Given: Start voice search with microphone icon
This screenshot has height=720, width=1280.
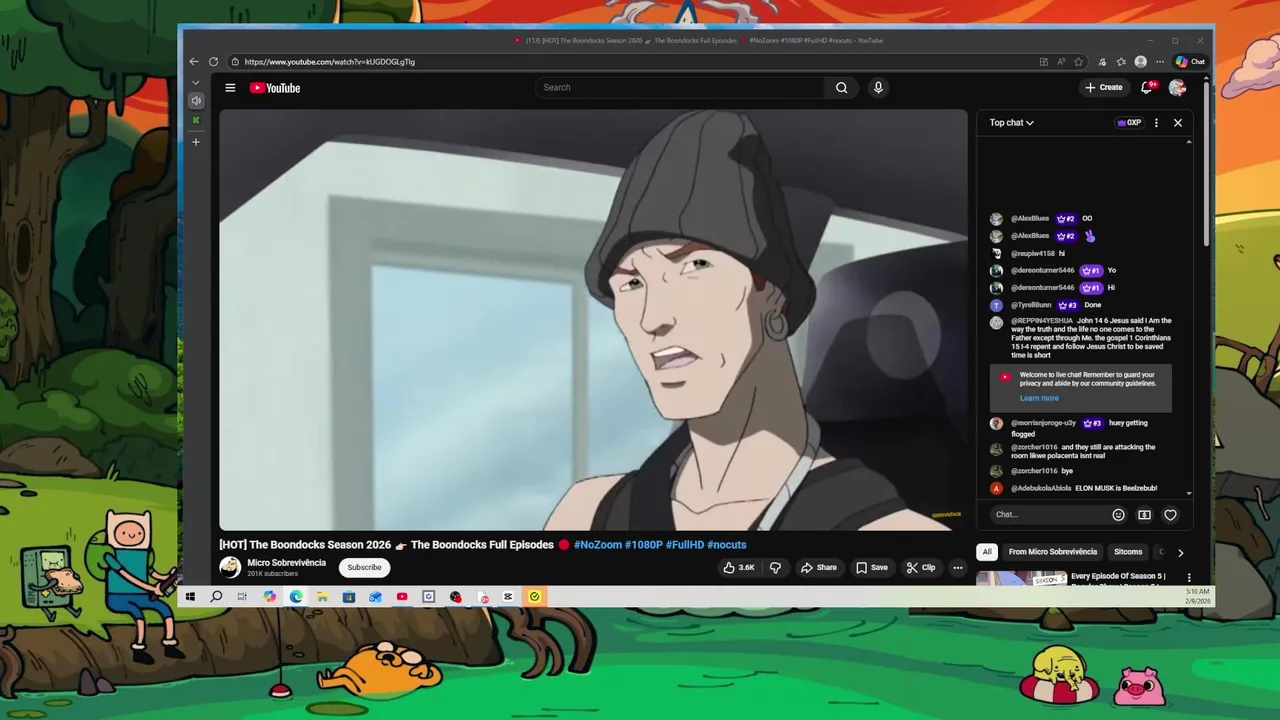Looking at the screenshot, I should pyautogui.click(x=878, y=88).
